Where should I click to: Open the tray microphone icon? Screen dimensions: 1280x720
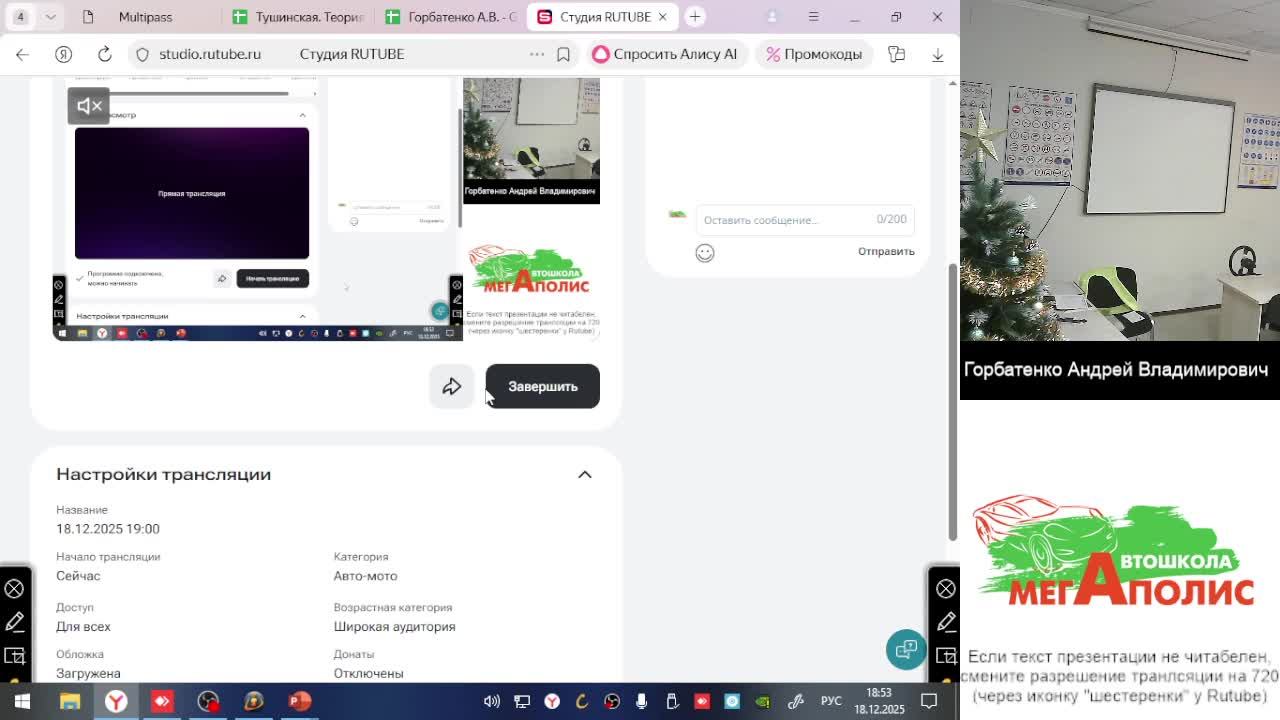(642, 701)
